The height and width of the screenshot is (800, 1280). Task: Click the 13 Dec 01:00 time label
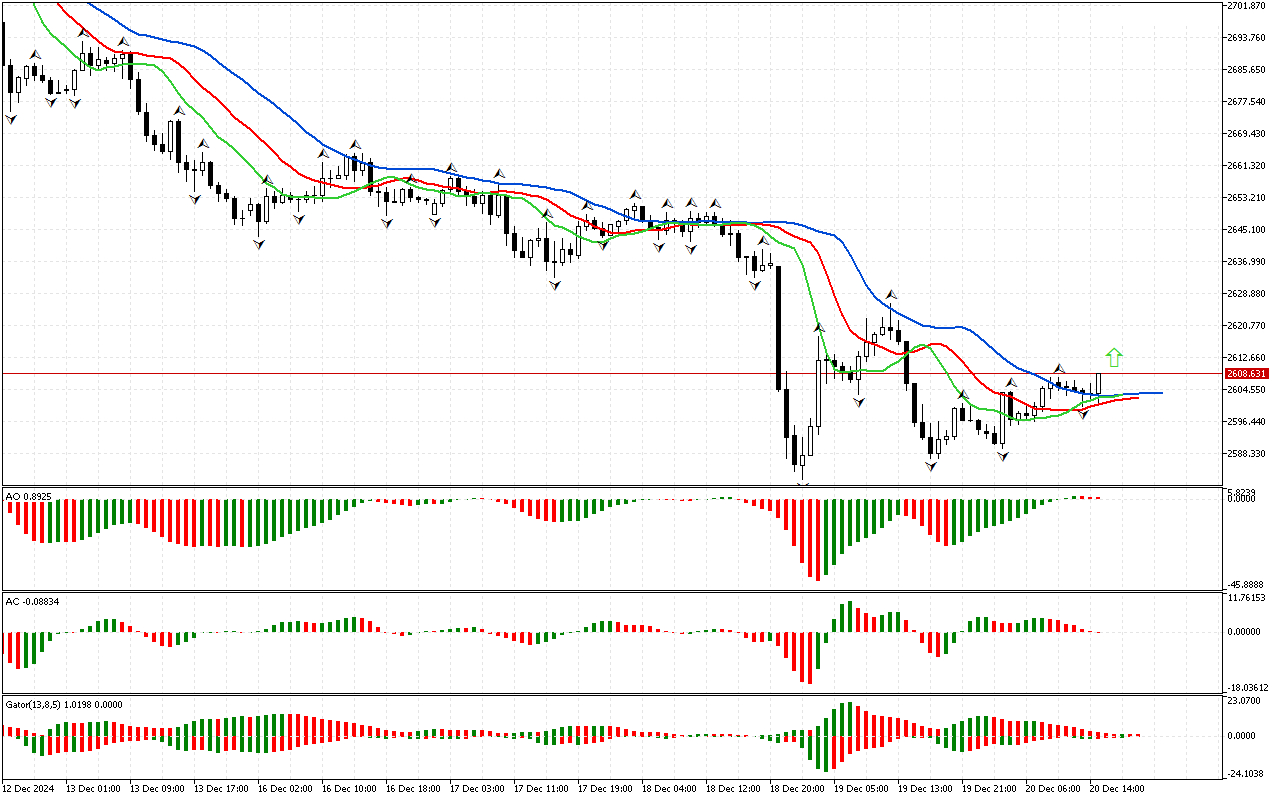click(x=93, y=789)
